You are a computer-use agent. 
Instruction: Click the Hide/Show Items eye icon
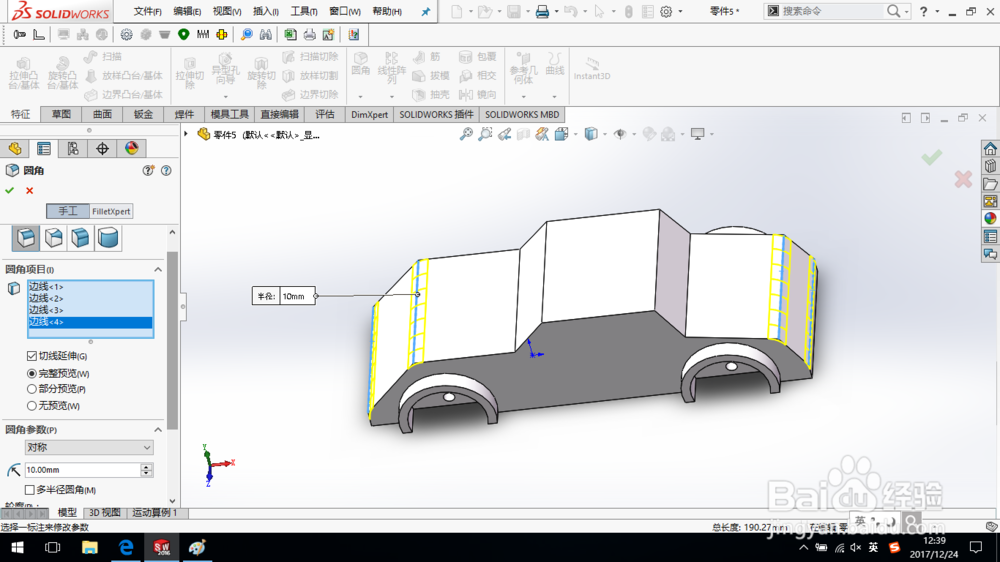(x=620, y=134)
